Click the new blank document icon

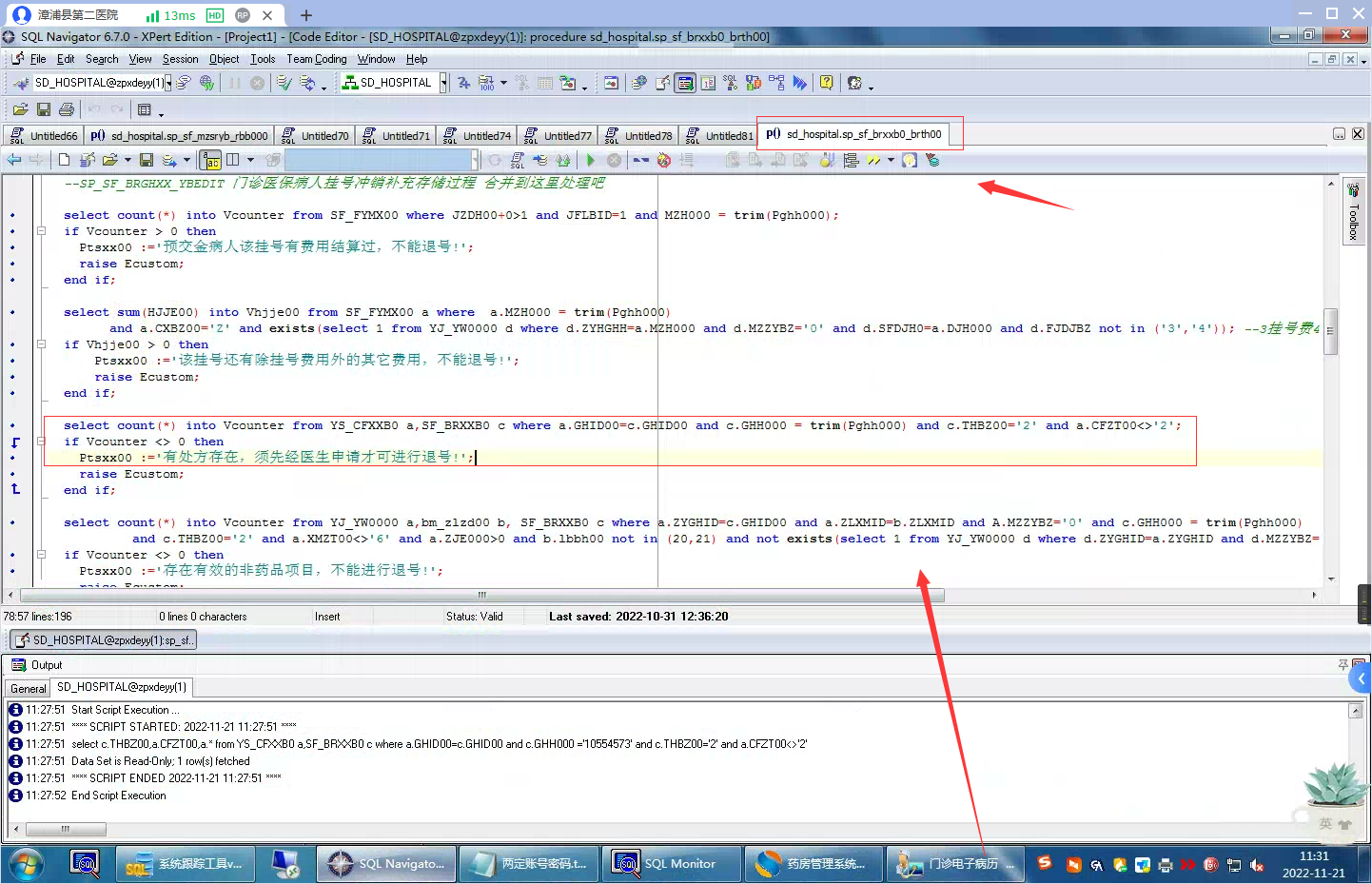64,160
